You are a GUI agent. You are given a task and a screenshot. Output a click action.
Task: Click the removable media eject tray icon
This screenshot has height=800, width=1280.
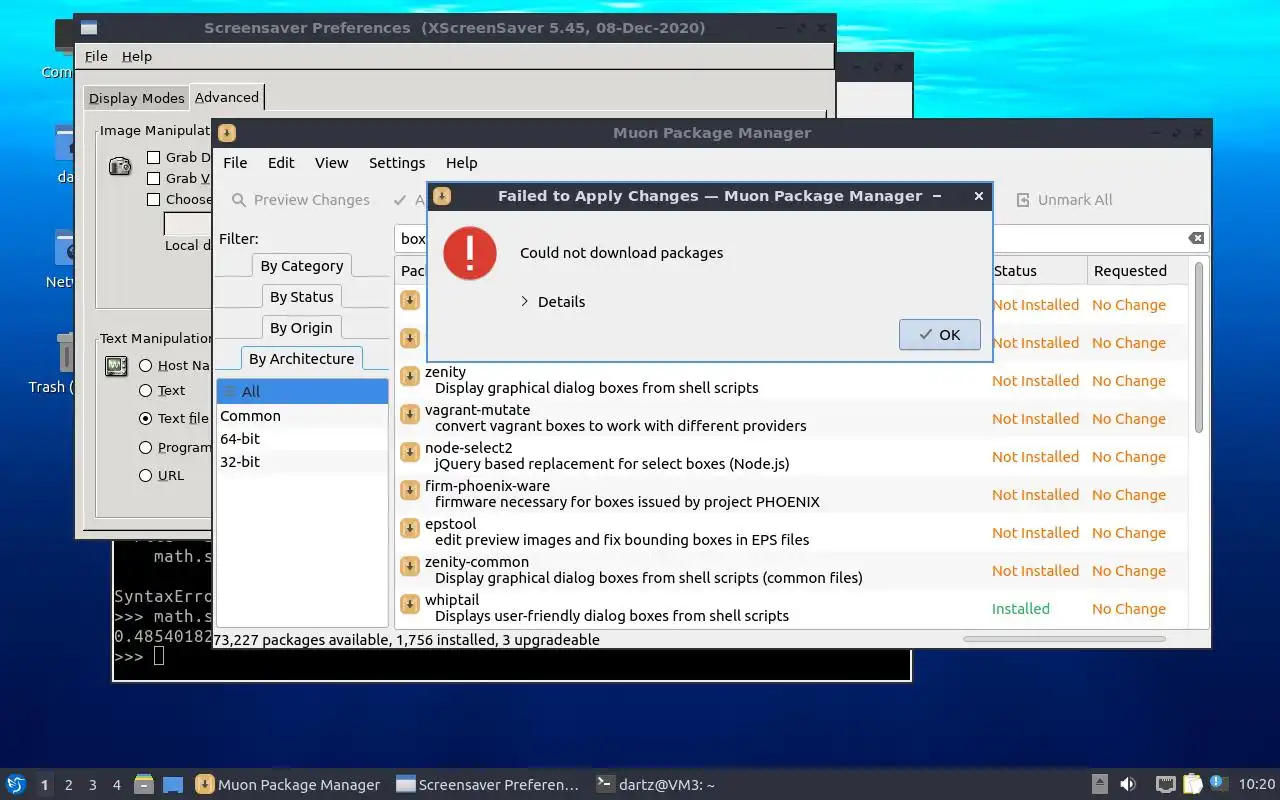[1099, 784]
